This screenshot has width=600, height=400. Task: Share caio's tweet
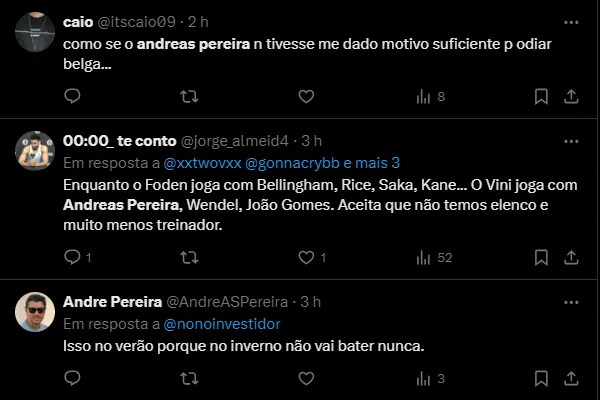point(571,96)
